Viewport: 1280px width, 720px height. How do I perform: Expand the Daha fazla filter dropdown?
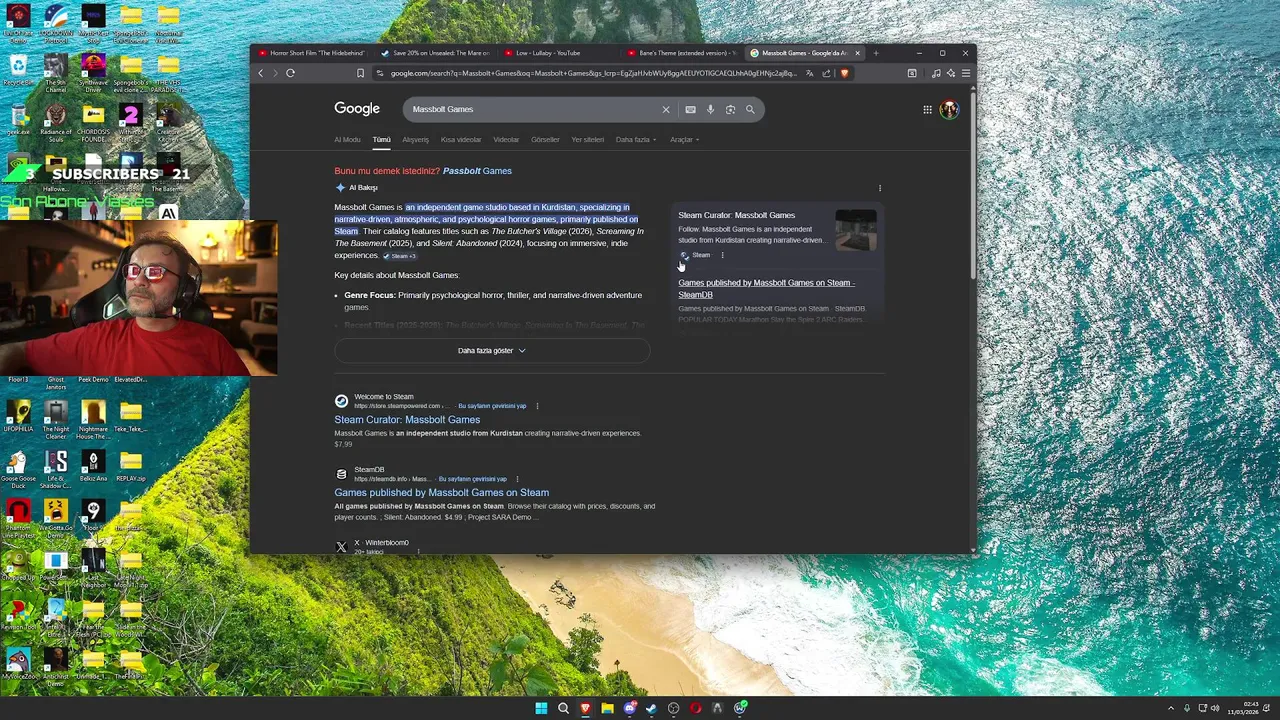[x=636, y=140]
